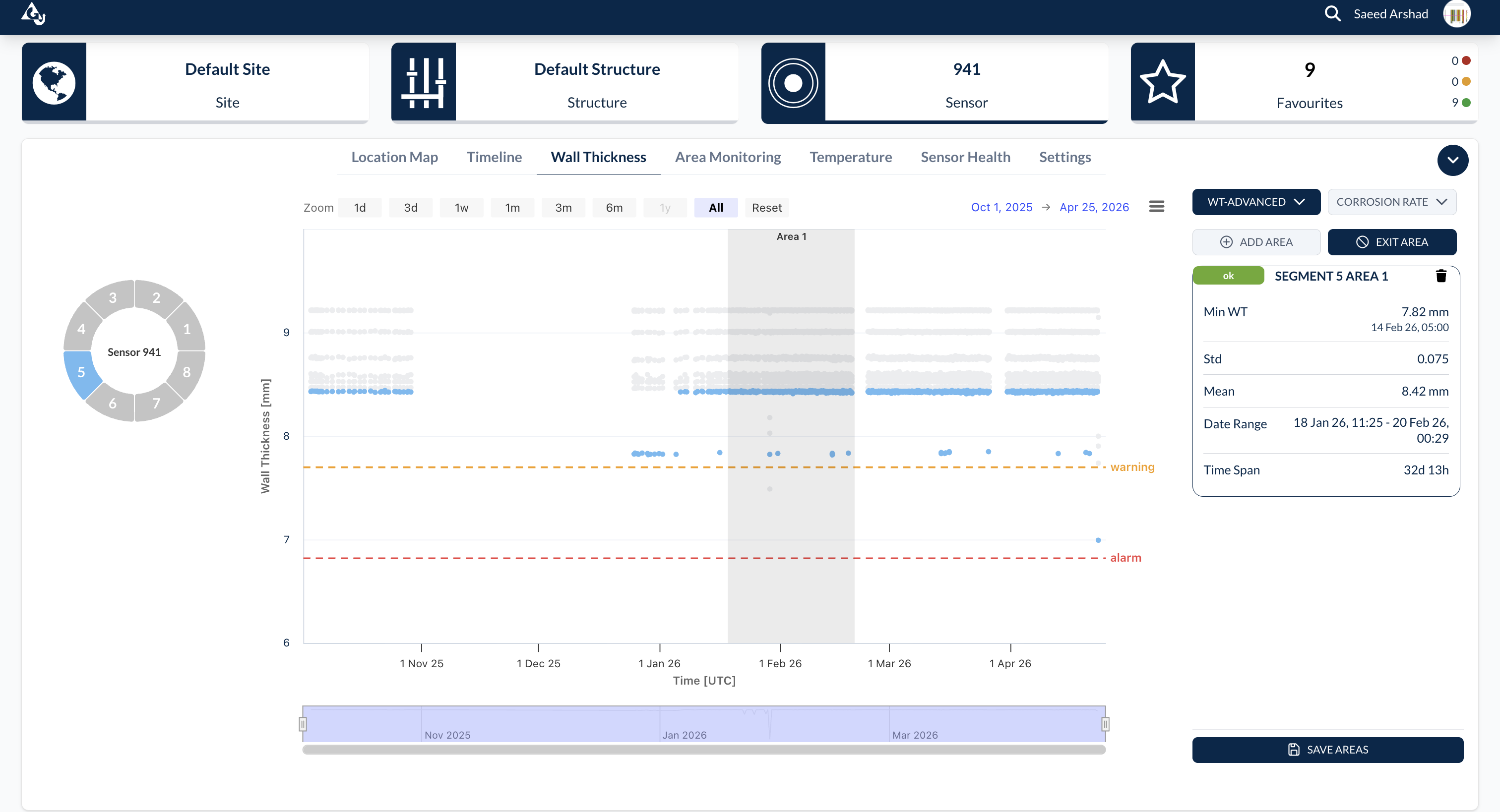Screen dimensions: 1500x812
Task: Select the Wall Thickness tab
Action: [598, 157]
